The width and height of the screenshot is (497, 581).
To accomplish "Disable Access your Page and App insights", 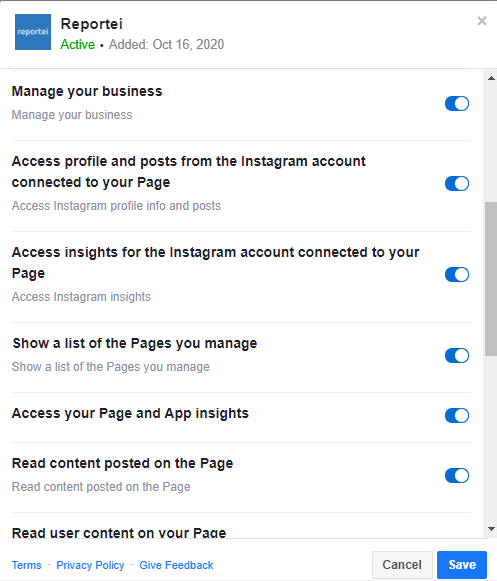I will point(457,415).
